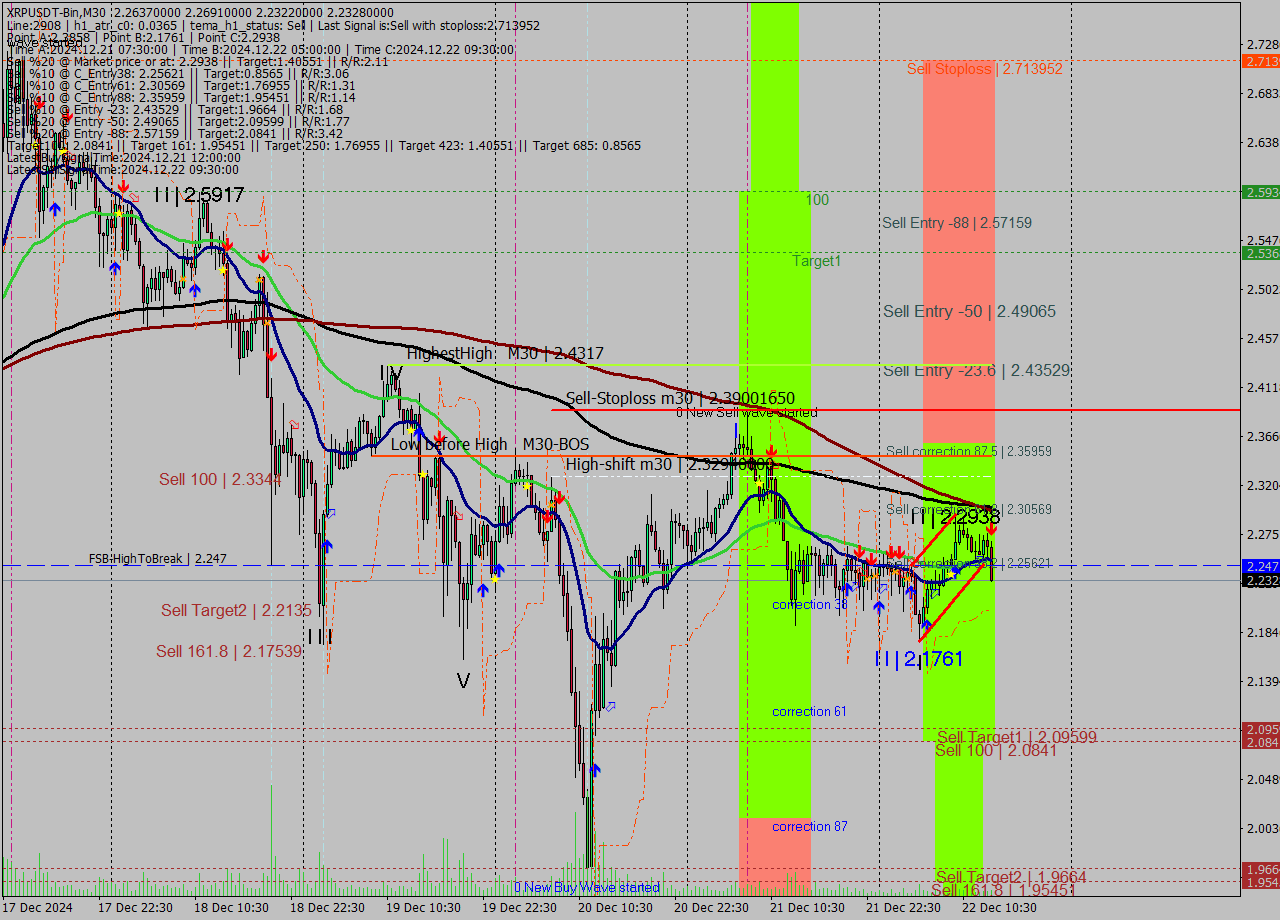Select the 21 Dec 22:30 time label
The width and height of the screenshot is (1280, 920).
tap(903, 908)
